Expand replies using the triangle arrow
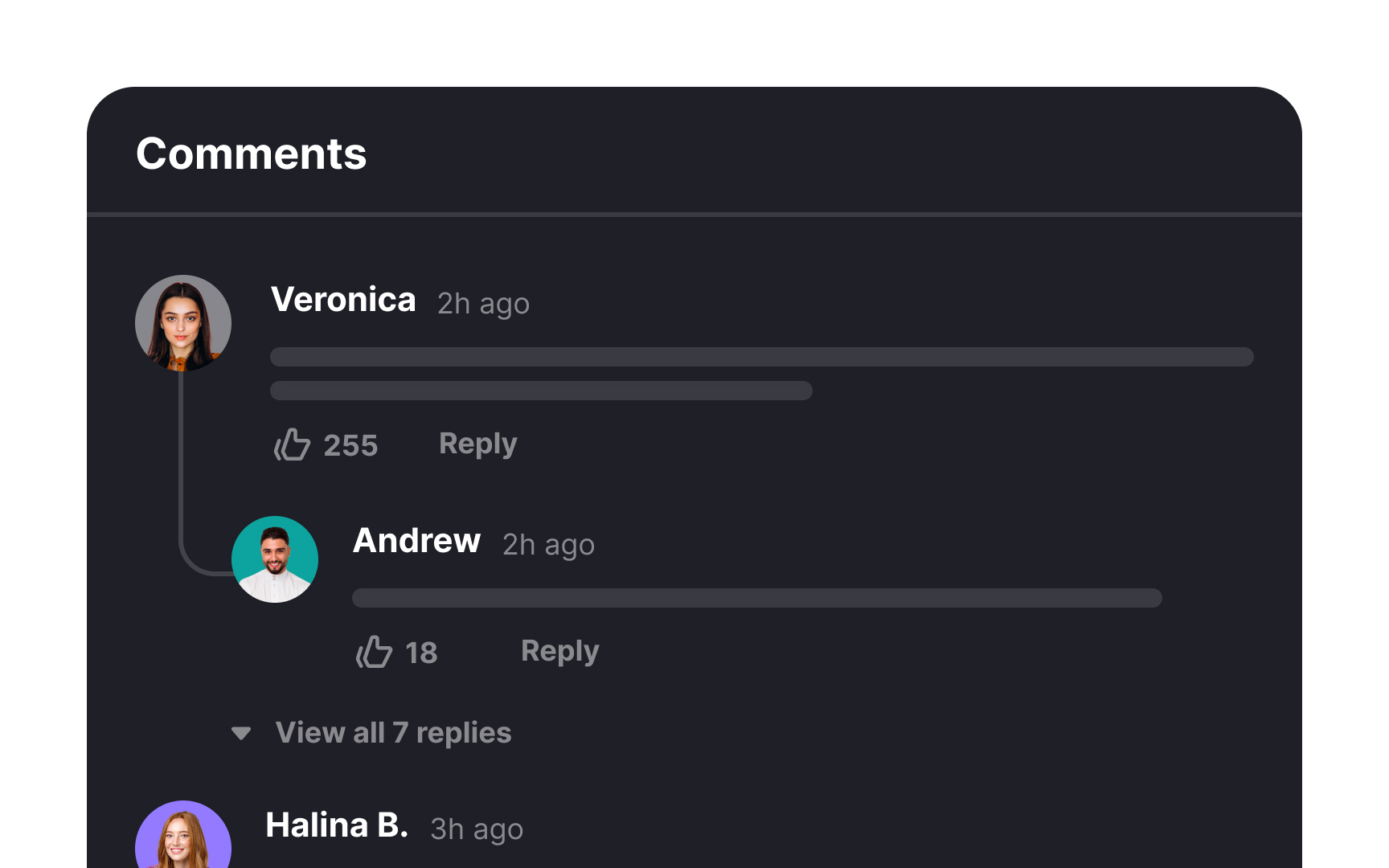Viewport: 1389px width, 868px height. [241, 733]
